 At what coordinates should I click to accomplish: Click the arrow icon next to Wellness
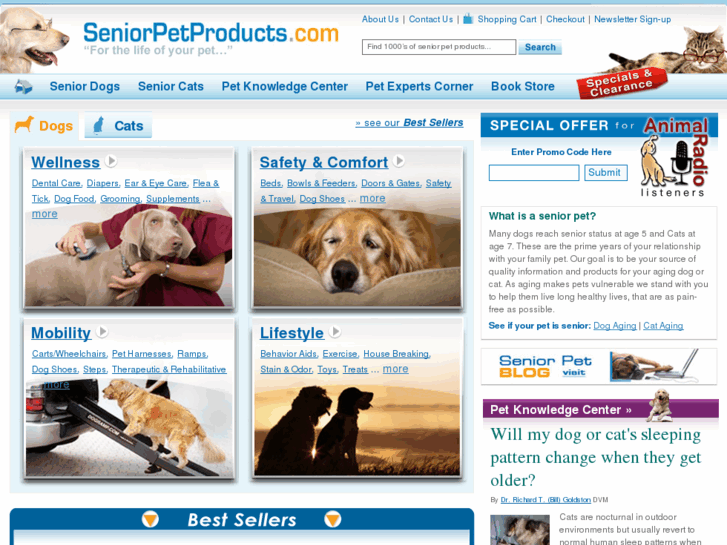click(x=110, y=161)
